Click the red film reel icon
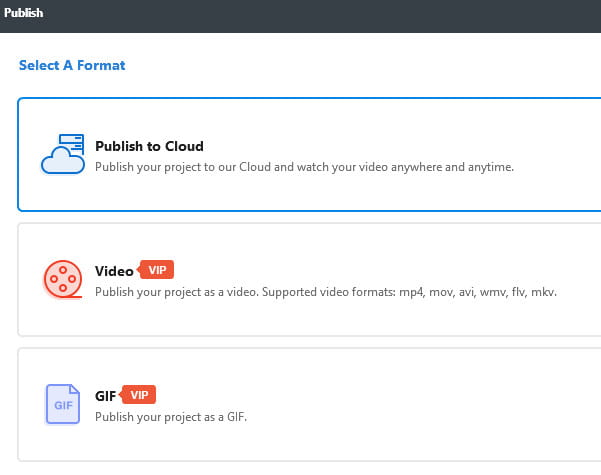The height and width of the screenshot is (475, 601). pos(63,279)
